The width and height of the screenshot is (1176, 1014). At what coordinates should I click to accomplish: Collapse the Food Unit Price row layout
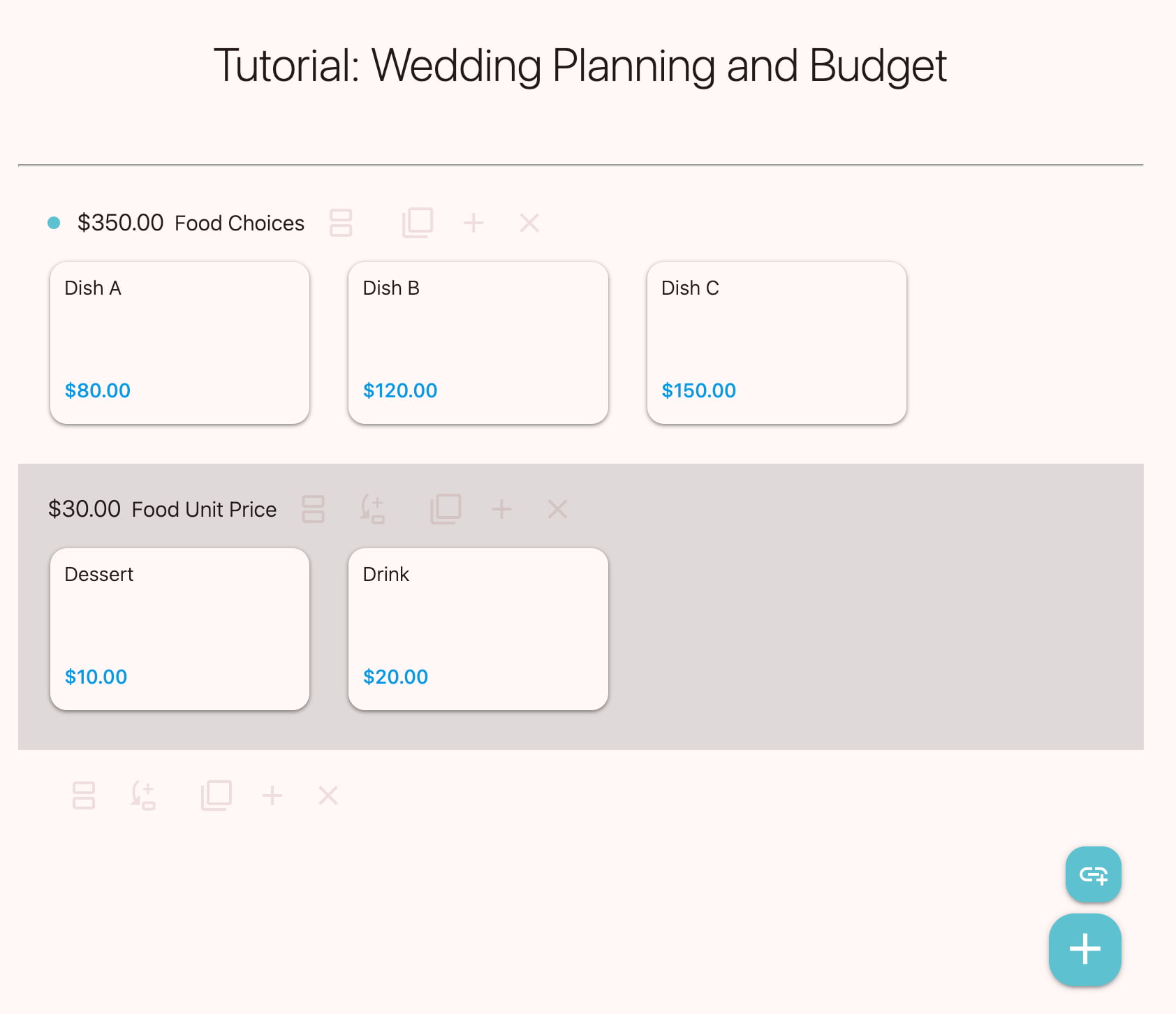(x=314, y=508)
